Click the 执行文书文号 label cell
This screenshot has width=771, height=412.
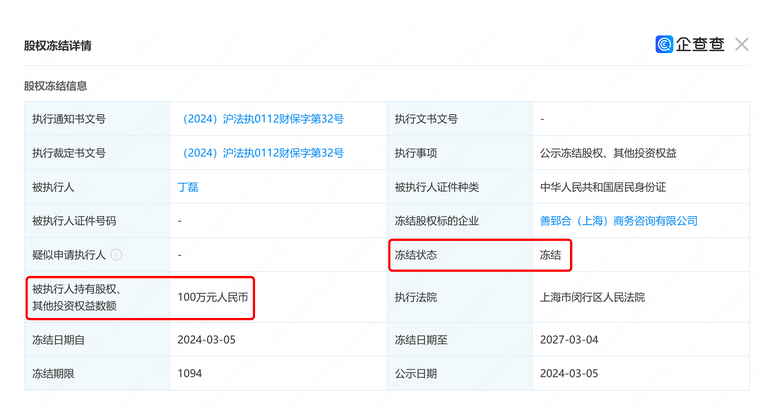[x=426, y=119]
